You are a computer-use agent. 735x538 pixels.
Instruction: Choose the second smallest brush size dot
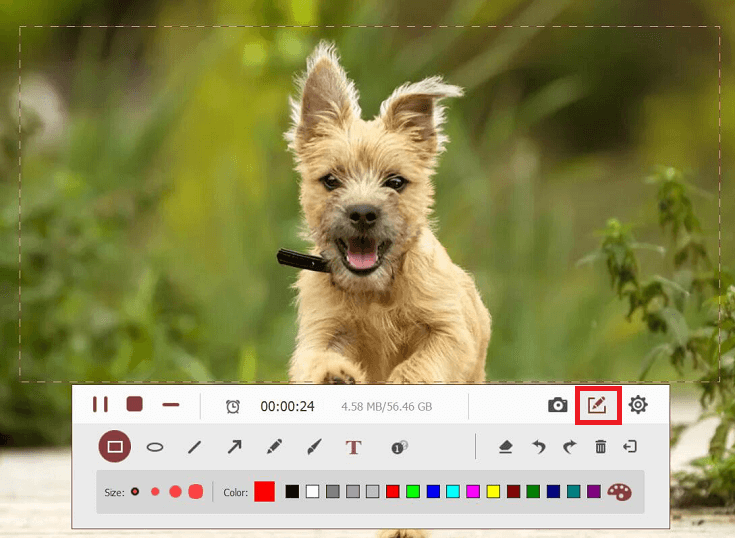click(155, 492)
